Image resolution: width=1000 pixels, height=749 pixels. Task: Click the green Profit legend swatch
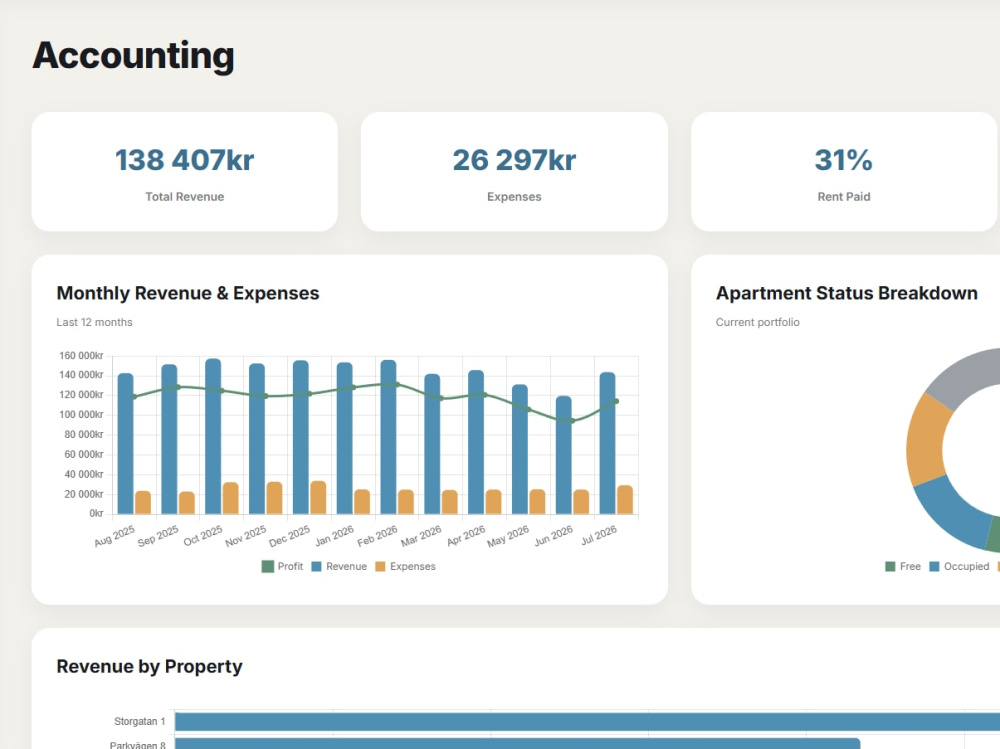(x=268, y=567)
